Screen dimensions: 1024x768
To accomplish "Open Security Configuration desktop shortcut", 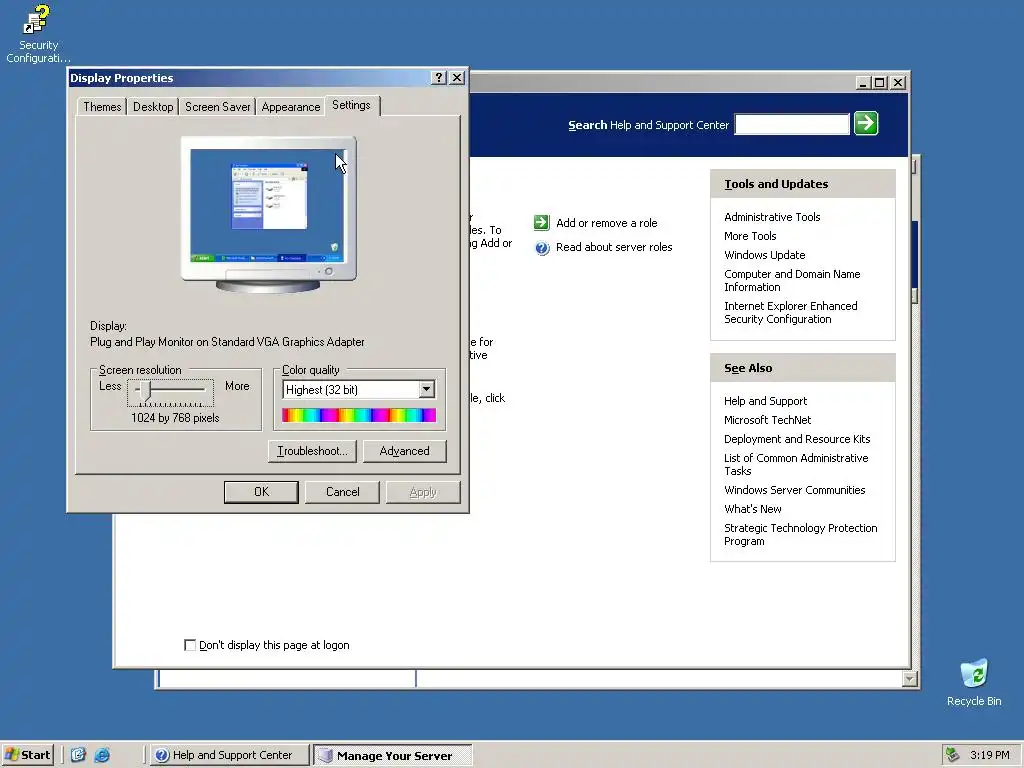I will pos(37,34).
